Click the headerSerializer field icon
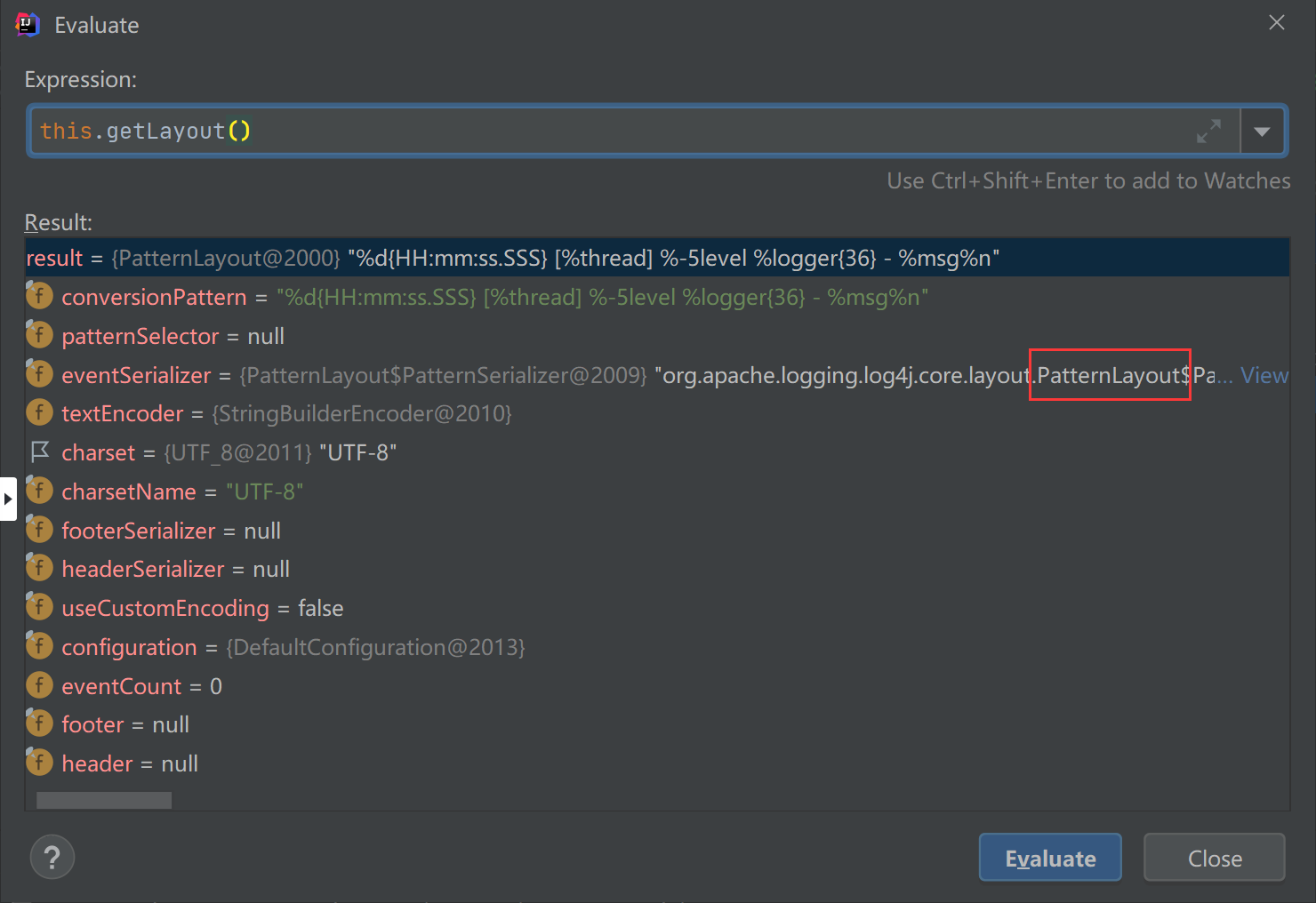 [39, 568]
